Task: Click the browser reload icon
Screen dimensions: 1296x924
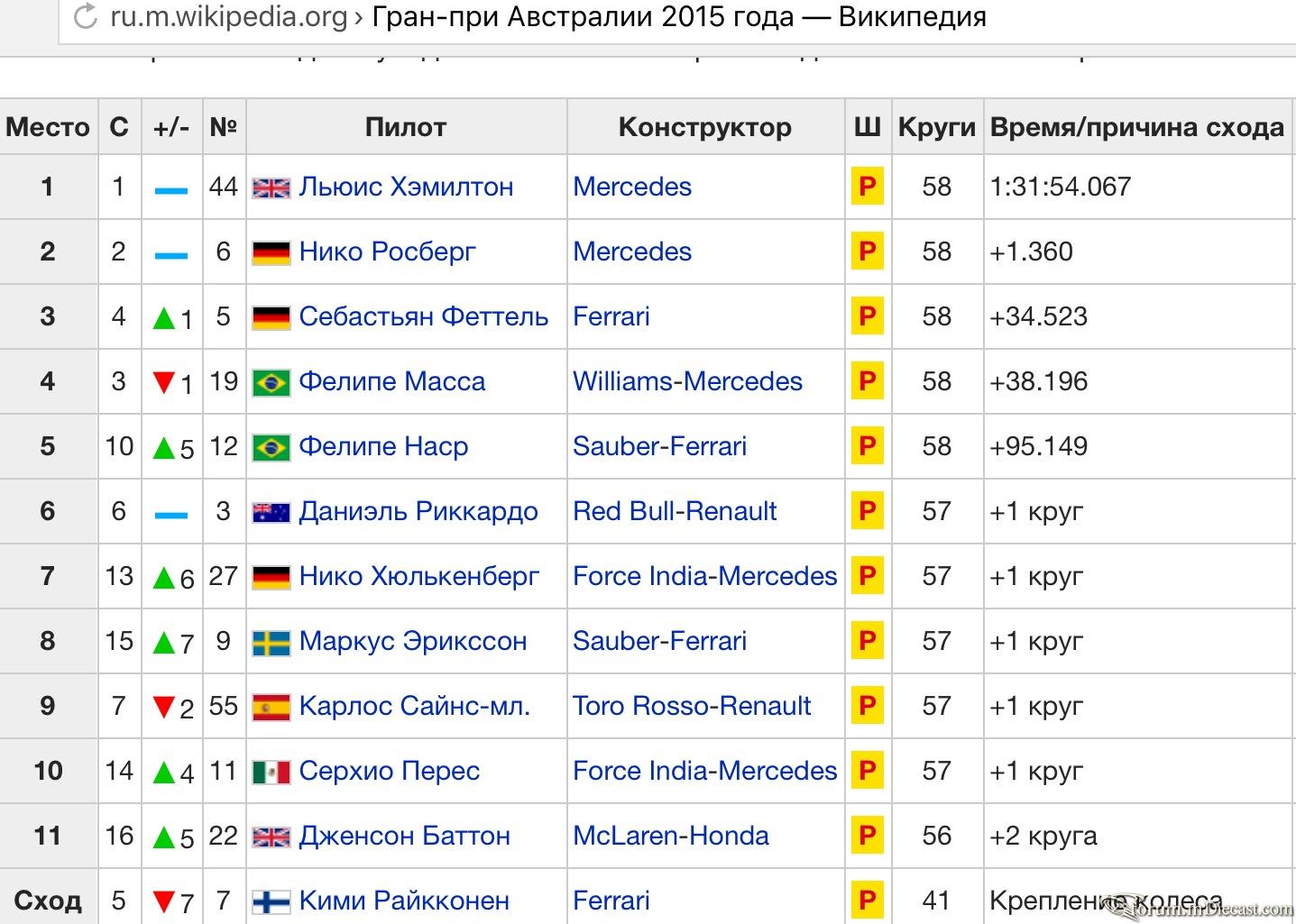Action: [x=86, y=17]
